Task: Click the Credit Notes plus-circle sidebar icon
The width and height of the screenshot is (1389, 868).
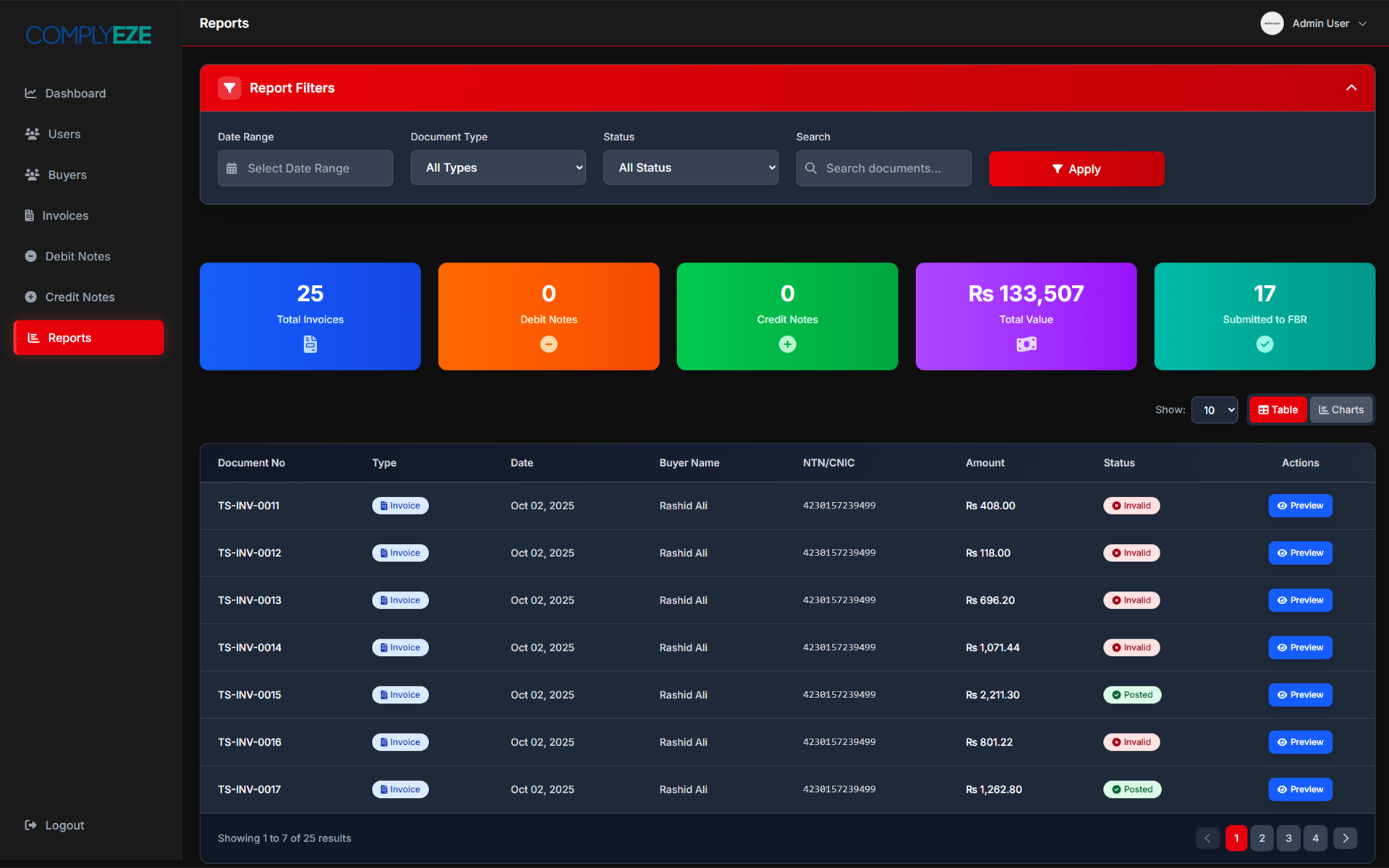Action: coord(30,297)
